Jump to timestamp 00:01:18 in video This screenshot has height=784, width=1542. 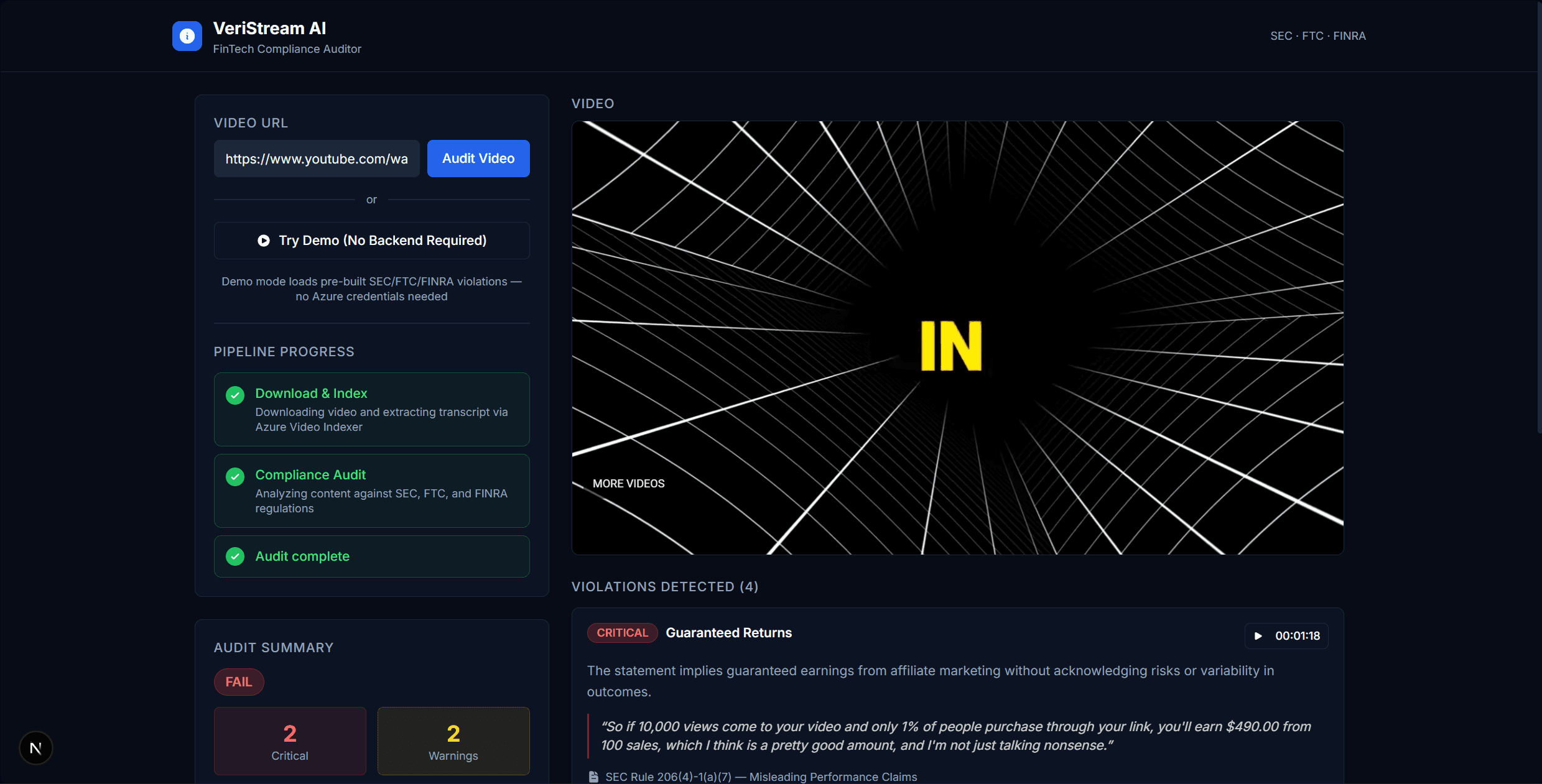coord(1286,636)
